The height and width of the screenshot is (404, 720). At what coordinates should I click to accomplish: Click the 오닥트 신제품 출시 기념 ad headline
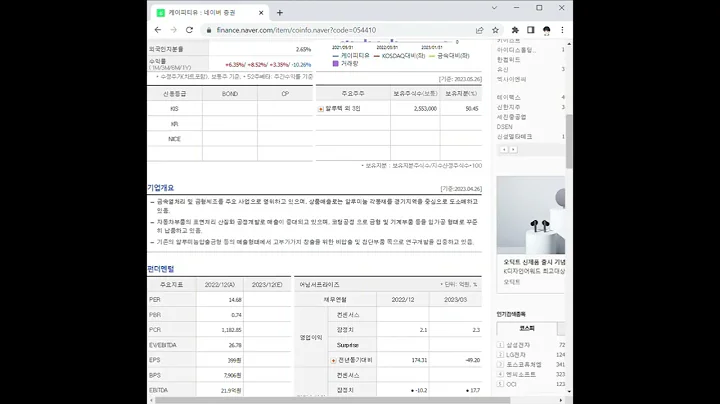click(534, 262)
